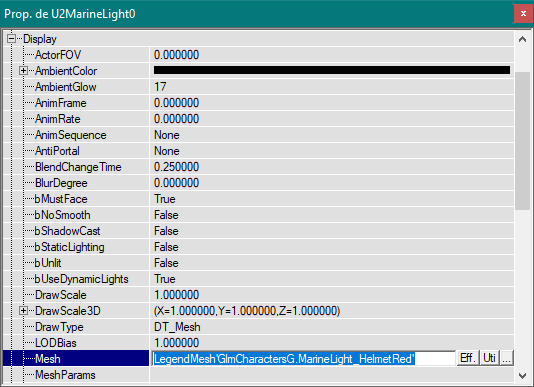Click the DrawScale value 1.000000

point(176,295)
